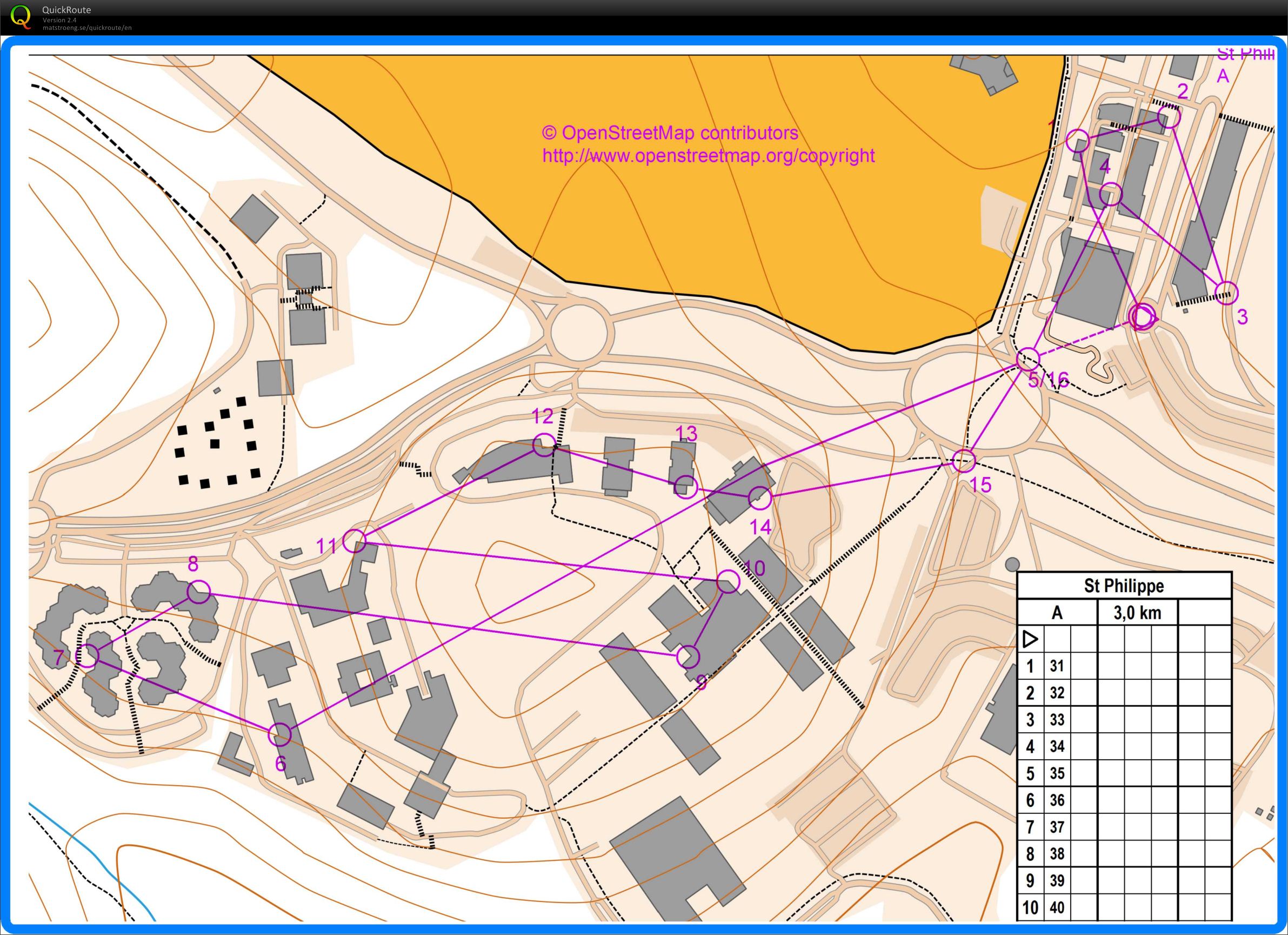Click row number 5 in the control table
Screen dimensions: 1288x935
tap(1030, 773)
